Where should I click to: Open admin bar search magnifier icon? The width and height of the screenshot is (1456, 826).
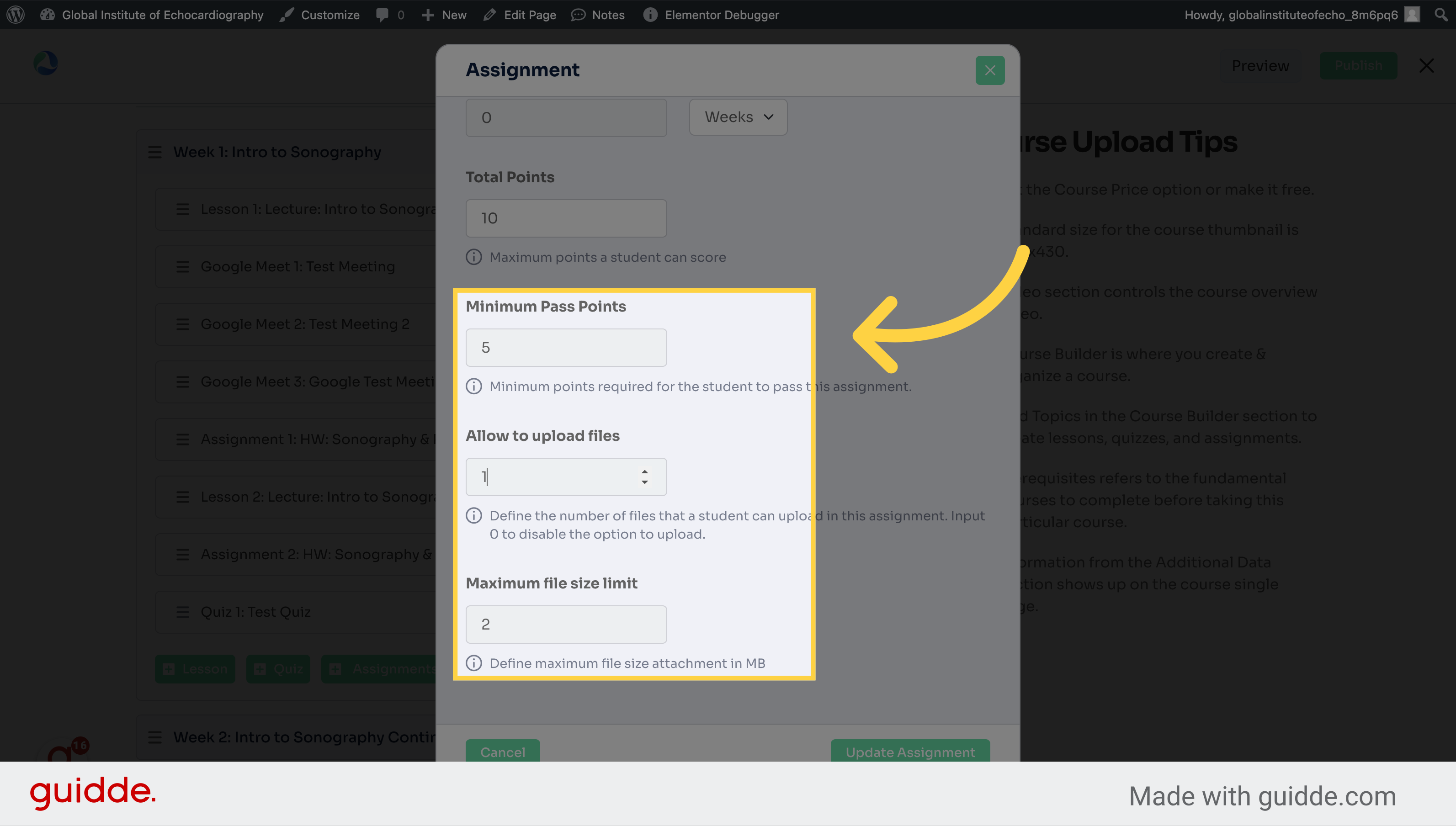click(x=1440, y=15)
